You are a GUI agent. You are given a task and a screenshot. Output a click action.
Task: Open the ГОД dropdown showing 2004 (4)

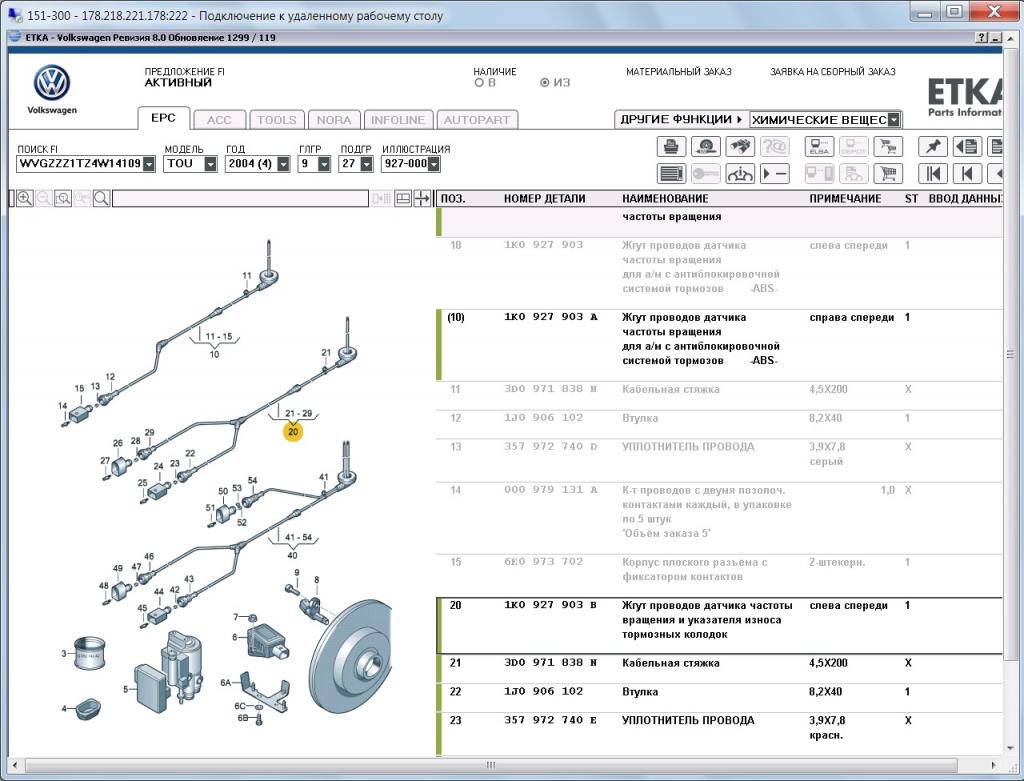point(283,164)
